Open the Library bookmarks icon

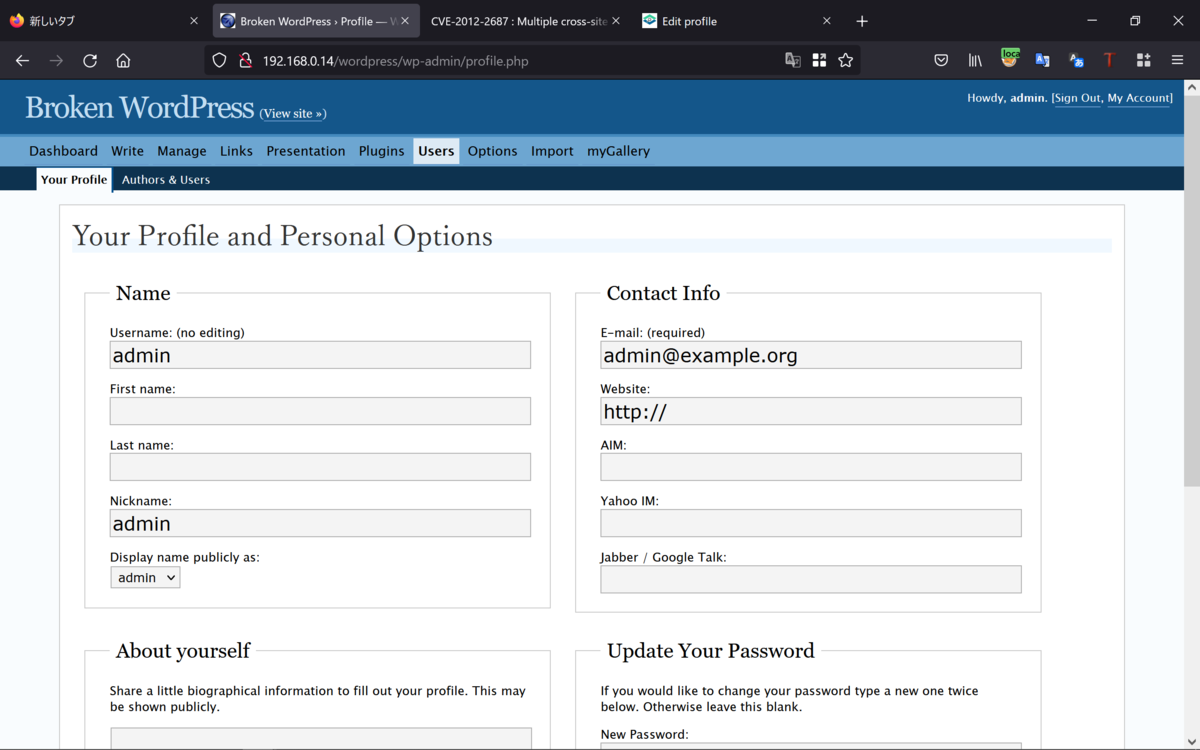[975, 61]
